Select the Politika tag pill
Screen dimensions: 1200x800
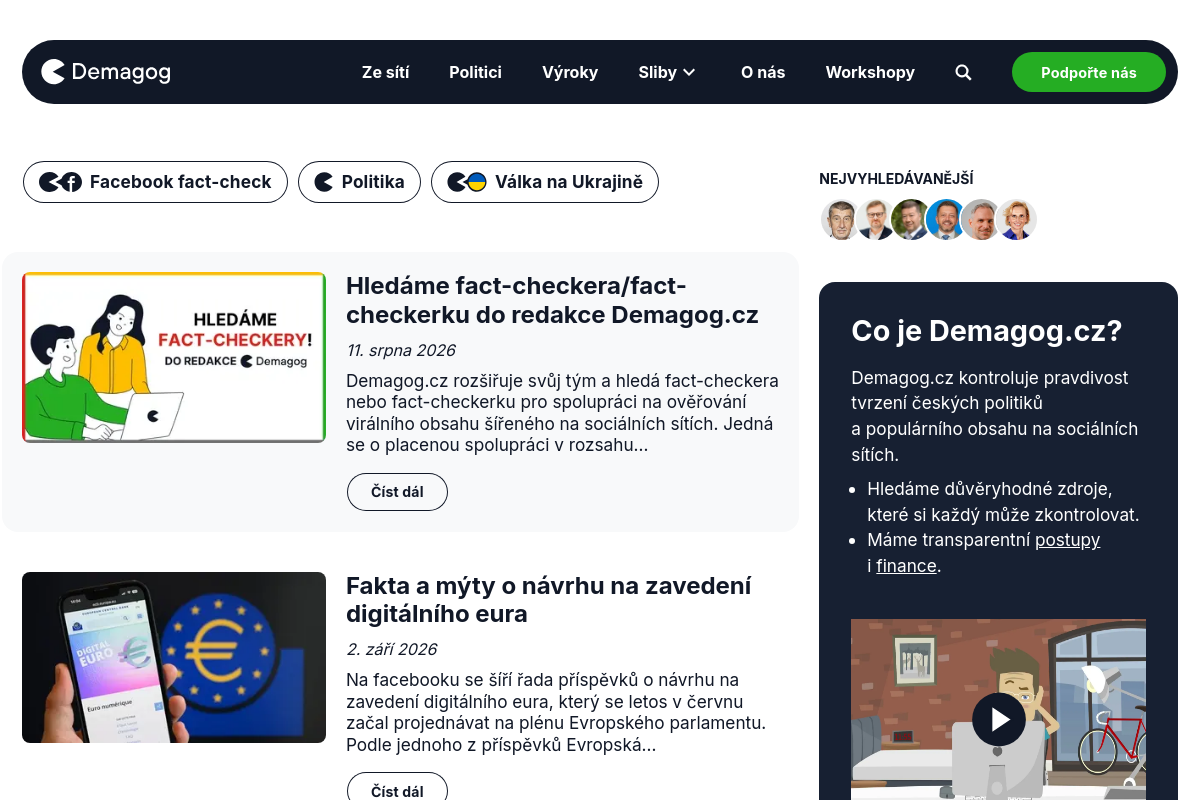click(359, 182)
